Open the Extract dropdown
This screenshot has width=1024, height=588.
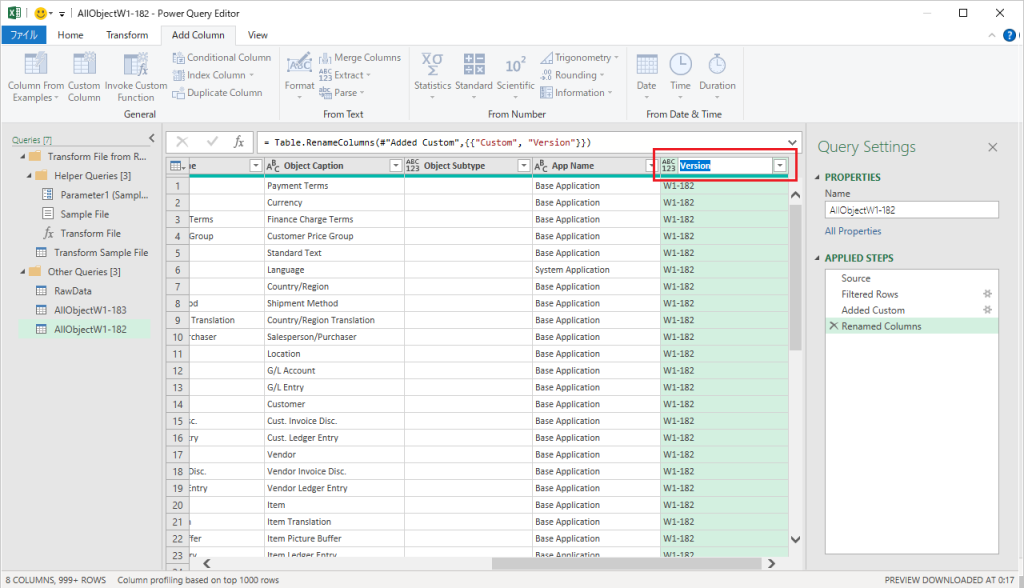345,75
